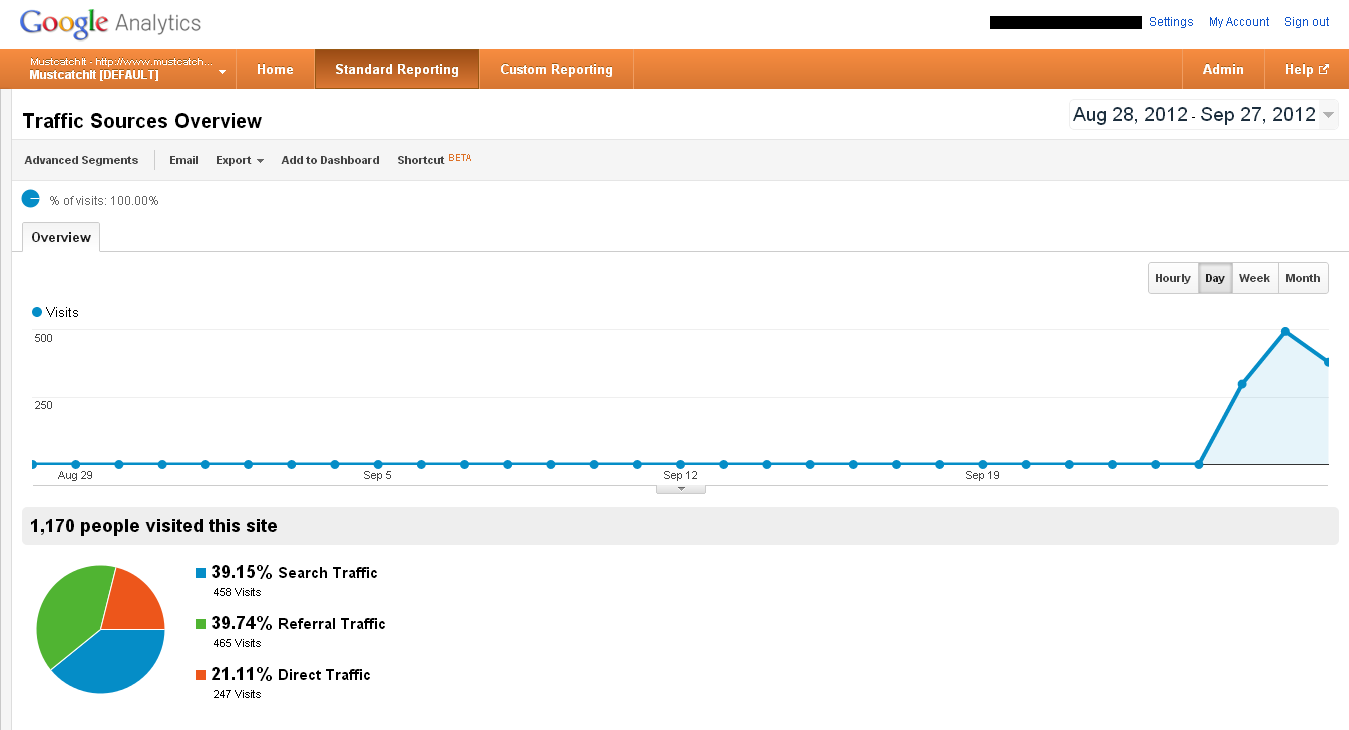Select the Overview tab
Viewport: 1349px width, 730px height.
61,237
